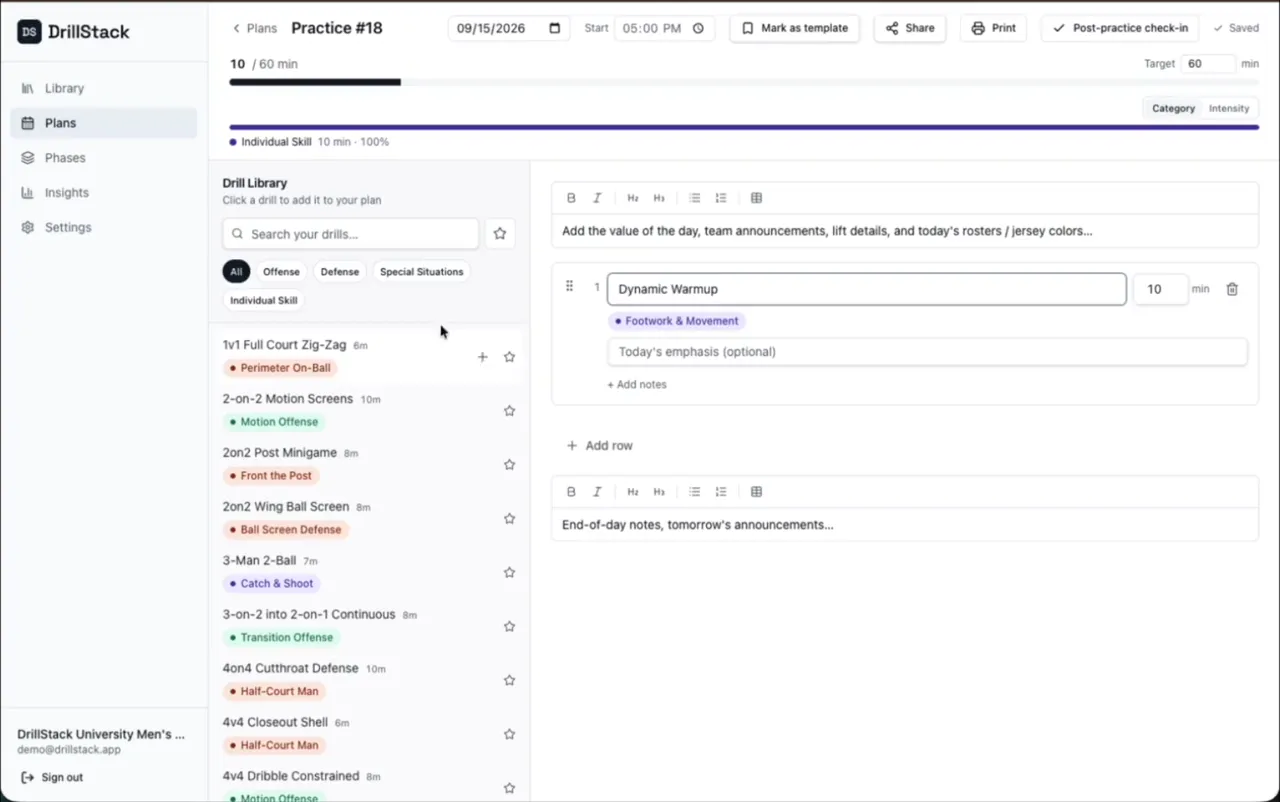This screenshot has width=1280, height=802.
Task: Open the Insights section in sidebar
Action: click(x=104, y=193)
